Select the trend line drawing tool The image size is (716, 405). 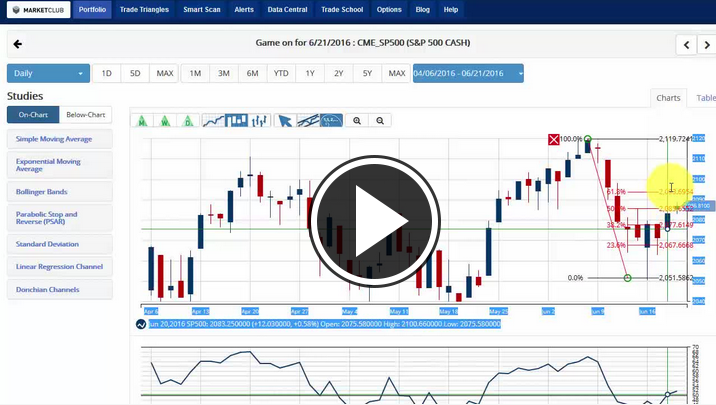(x=308, y=121)
